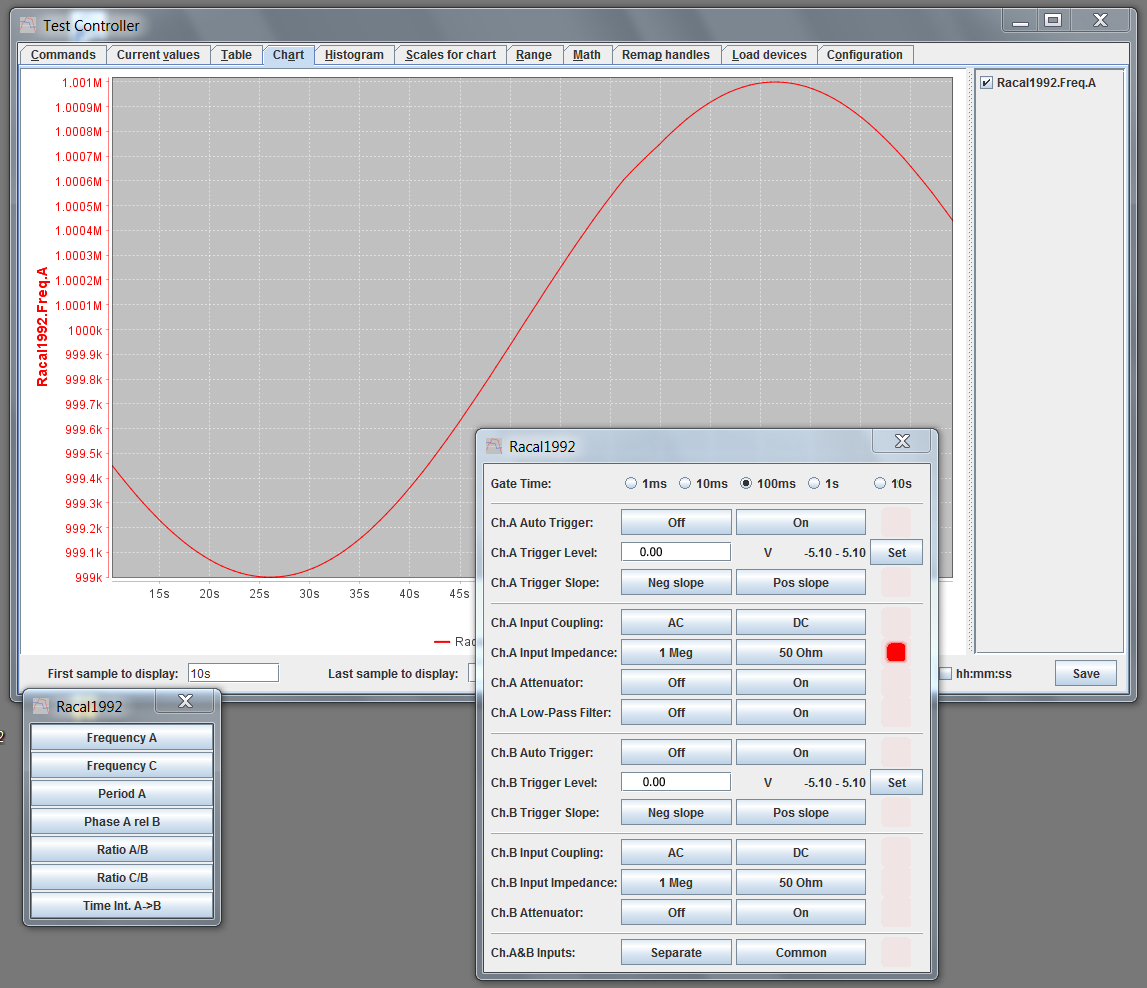1147x988 pixels.
Task: Select the 100ms gate time
Action: pos(745,483)
